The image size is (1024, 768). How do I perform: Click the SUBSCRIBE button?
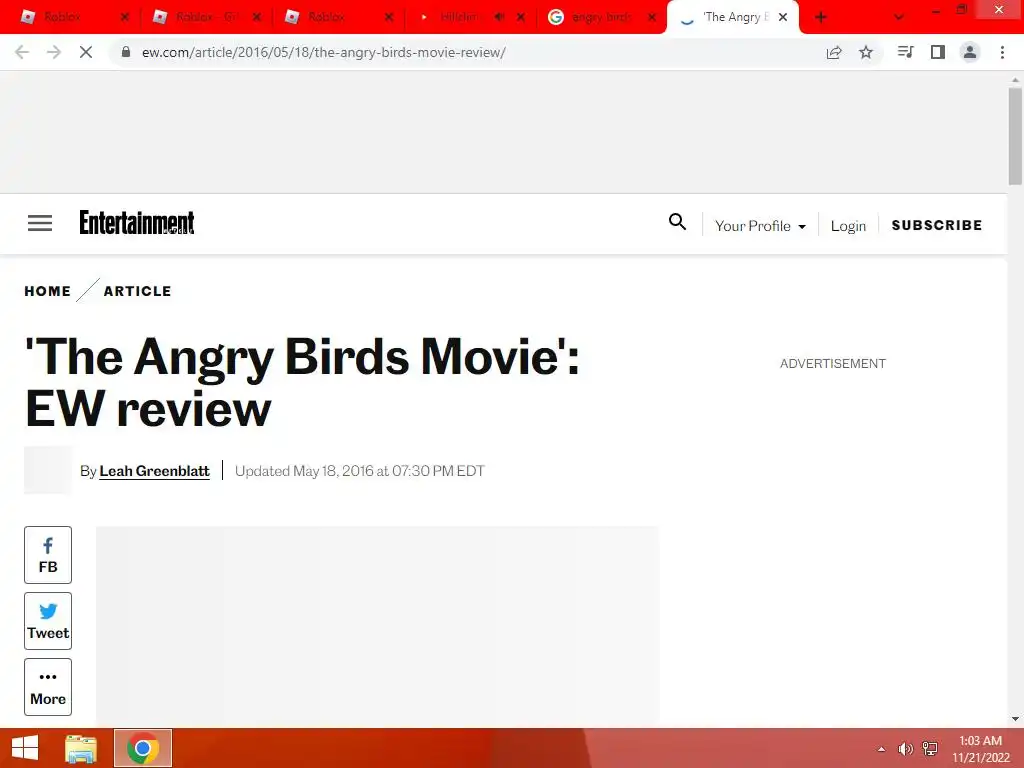click(x=936, y=225)
